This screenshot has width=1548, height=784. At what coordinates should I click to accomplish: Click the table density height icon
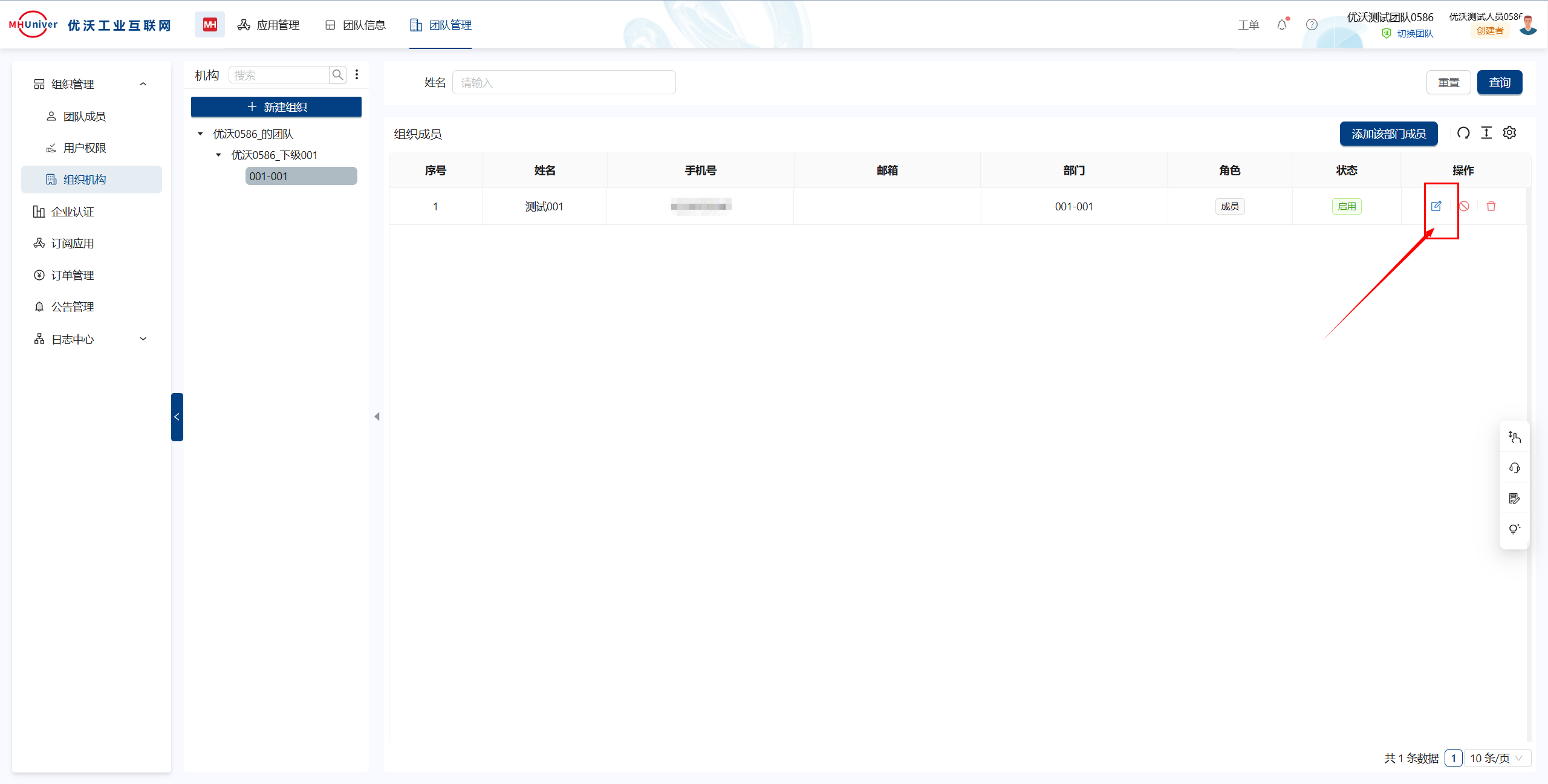(x=1486, y=133)
